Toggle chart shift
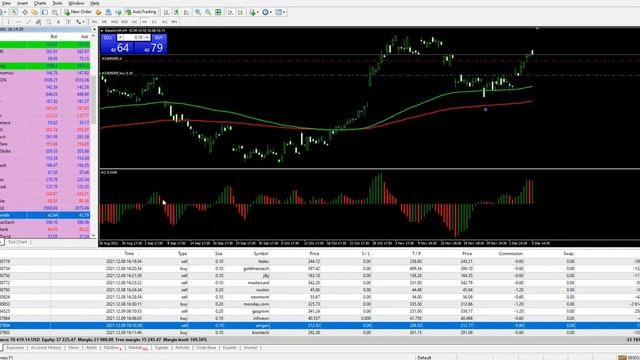The height and width of the screenshot is (360, 640). [x=240, y=12]
